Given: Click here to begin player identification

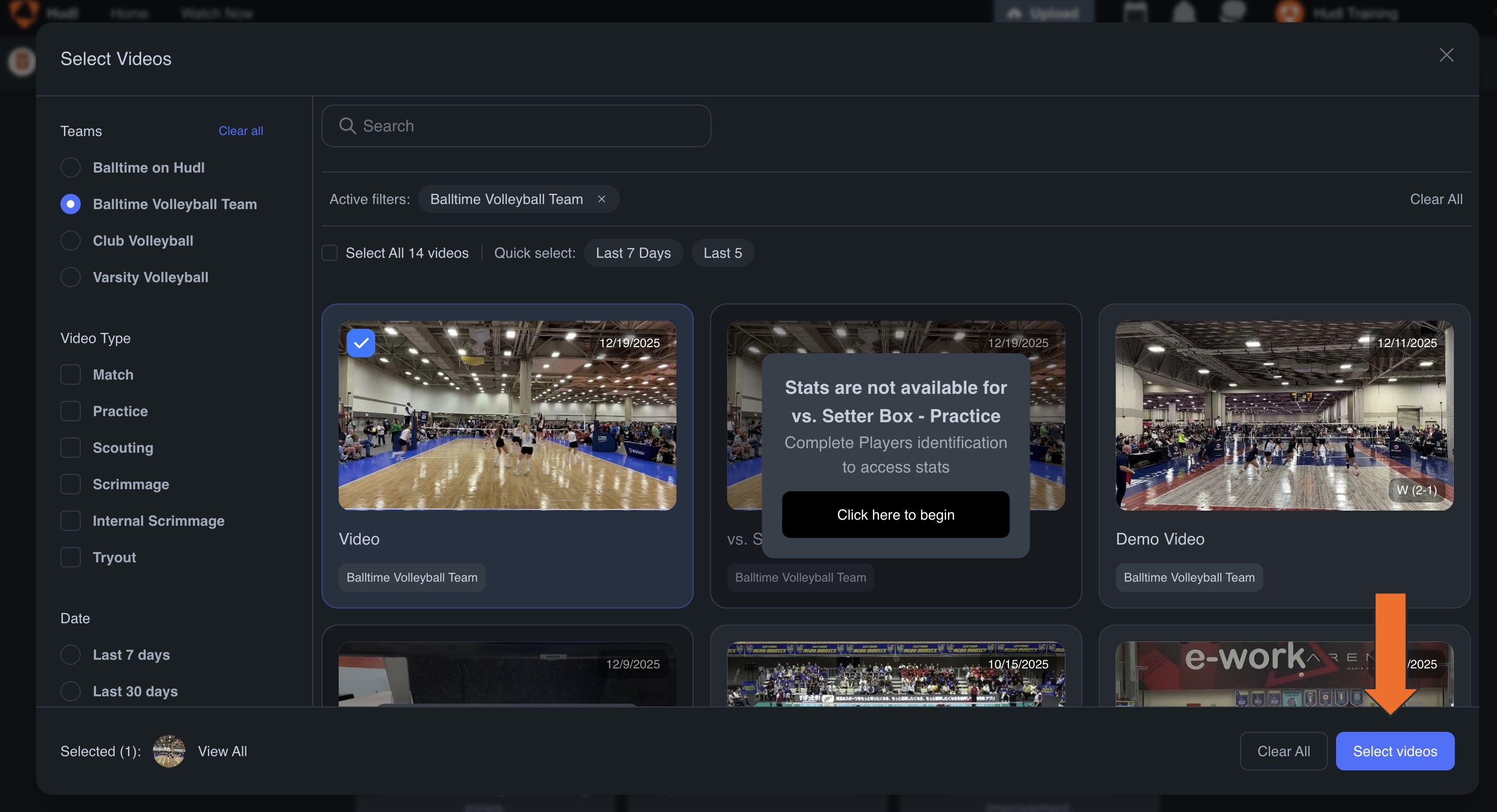Looking at the screenshot, I should pyautogui.click(x=896, y=515).
